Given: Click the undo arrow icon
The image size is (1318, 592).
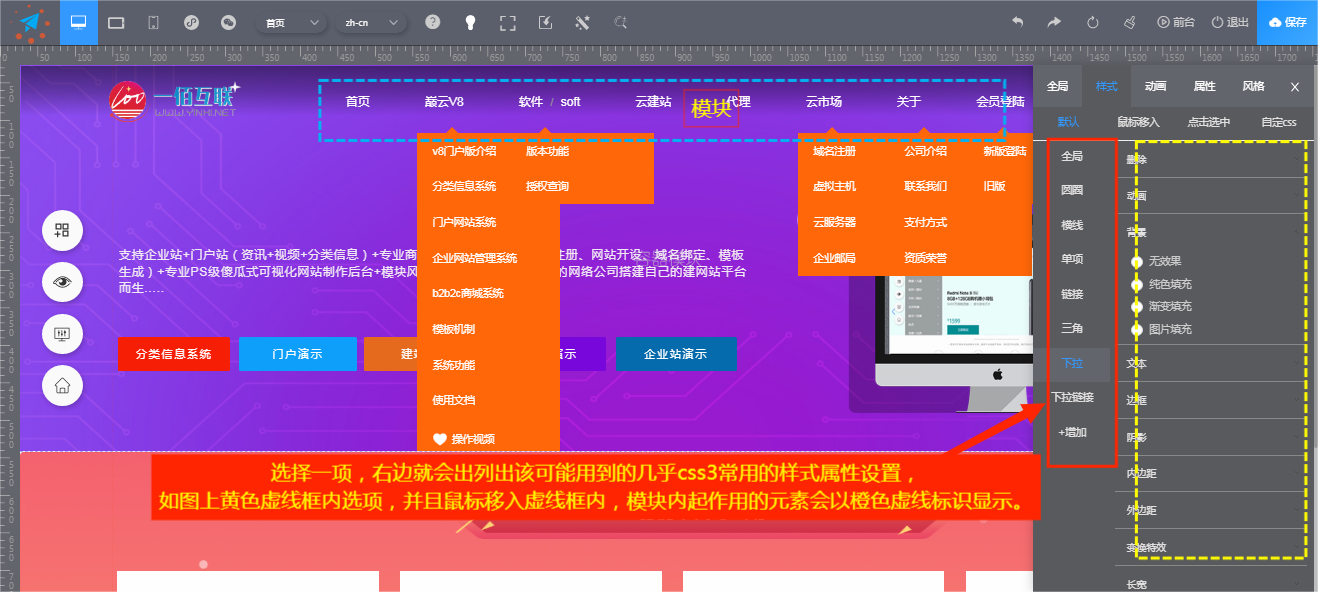Looking at the screenshot, I should tap(1018, 22).
